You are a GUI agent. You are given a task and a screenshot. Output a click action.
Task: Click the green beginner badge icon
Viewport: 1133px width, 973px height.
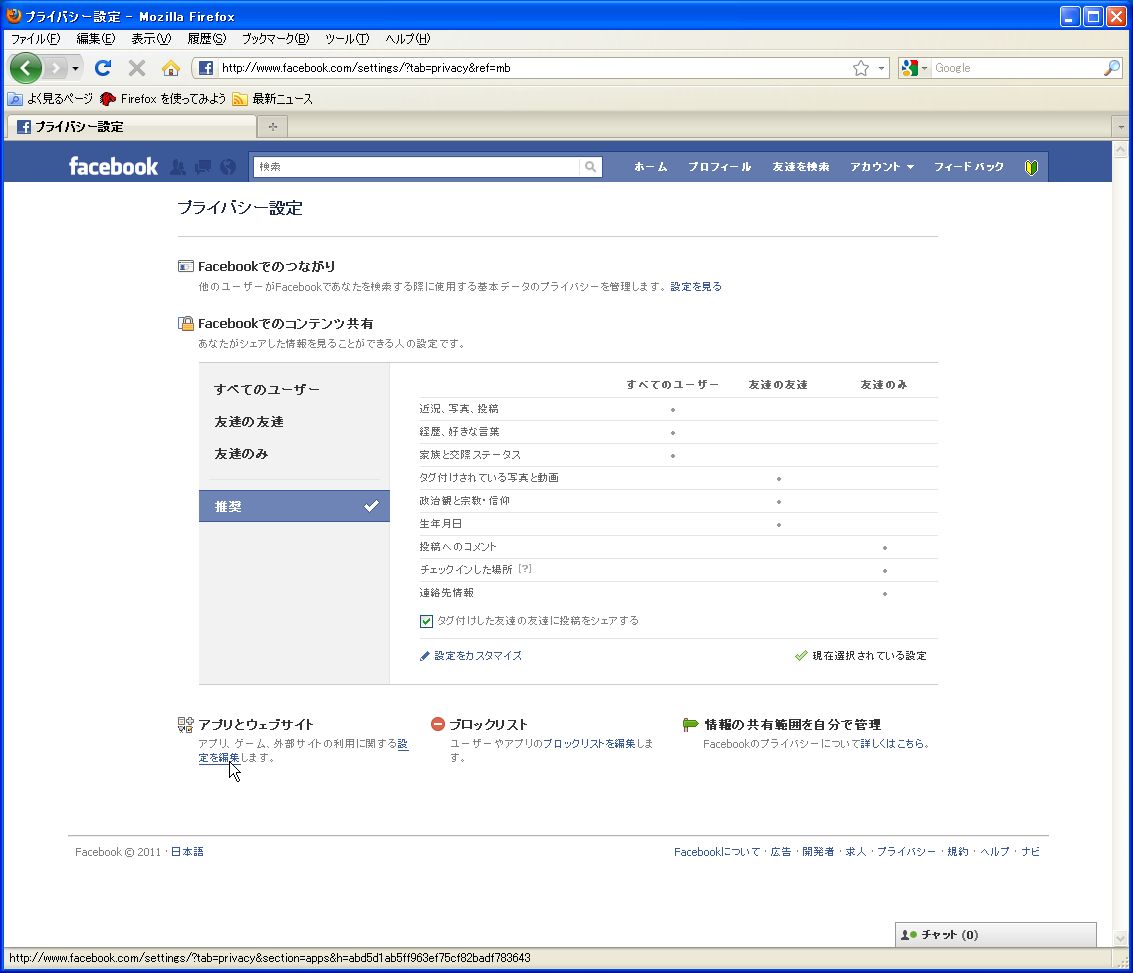point(1031,167)
